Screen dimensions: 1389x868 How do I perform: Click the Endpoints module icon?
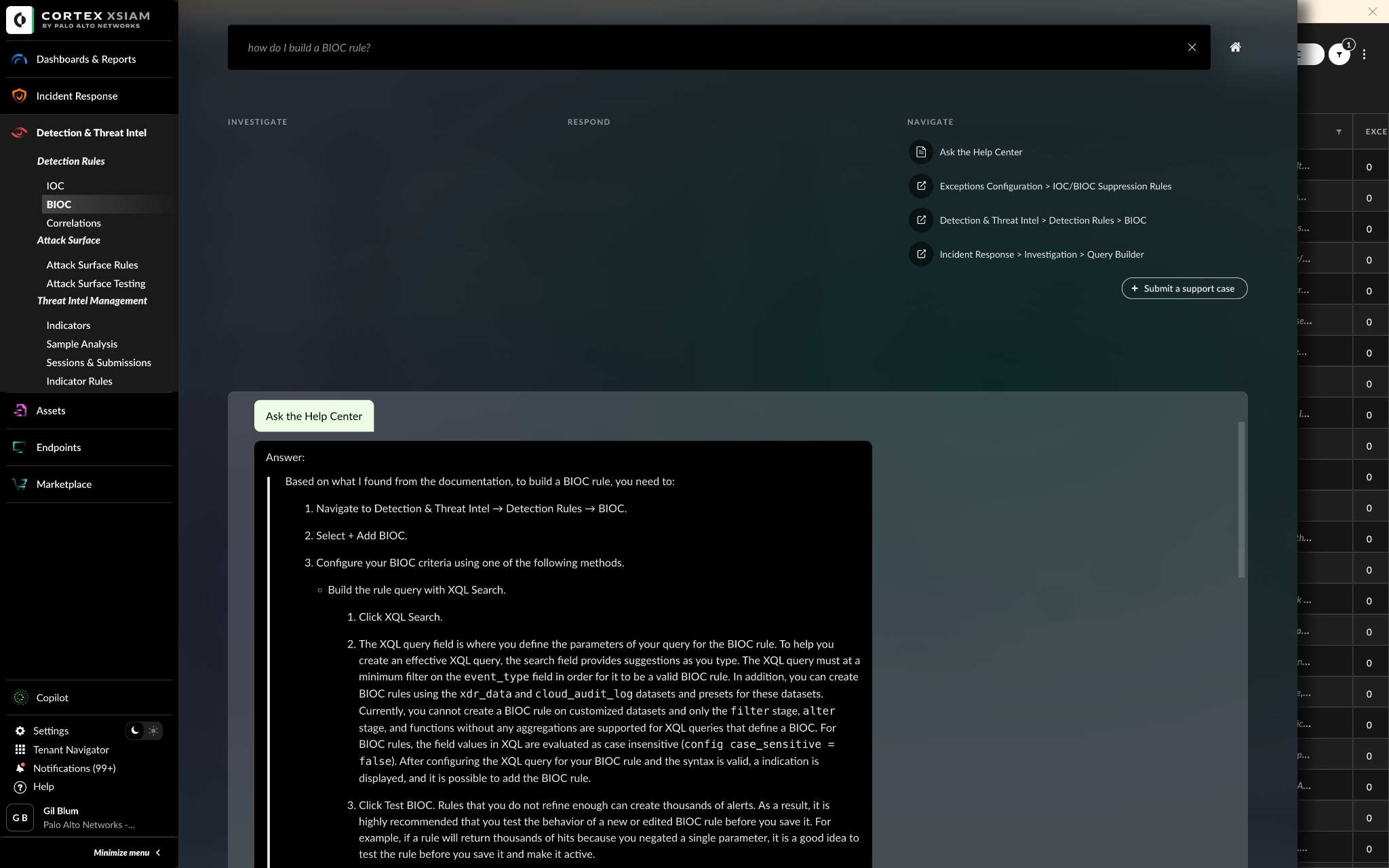point(21,447)
